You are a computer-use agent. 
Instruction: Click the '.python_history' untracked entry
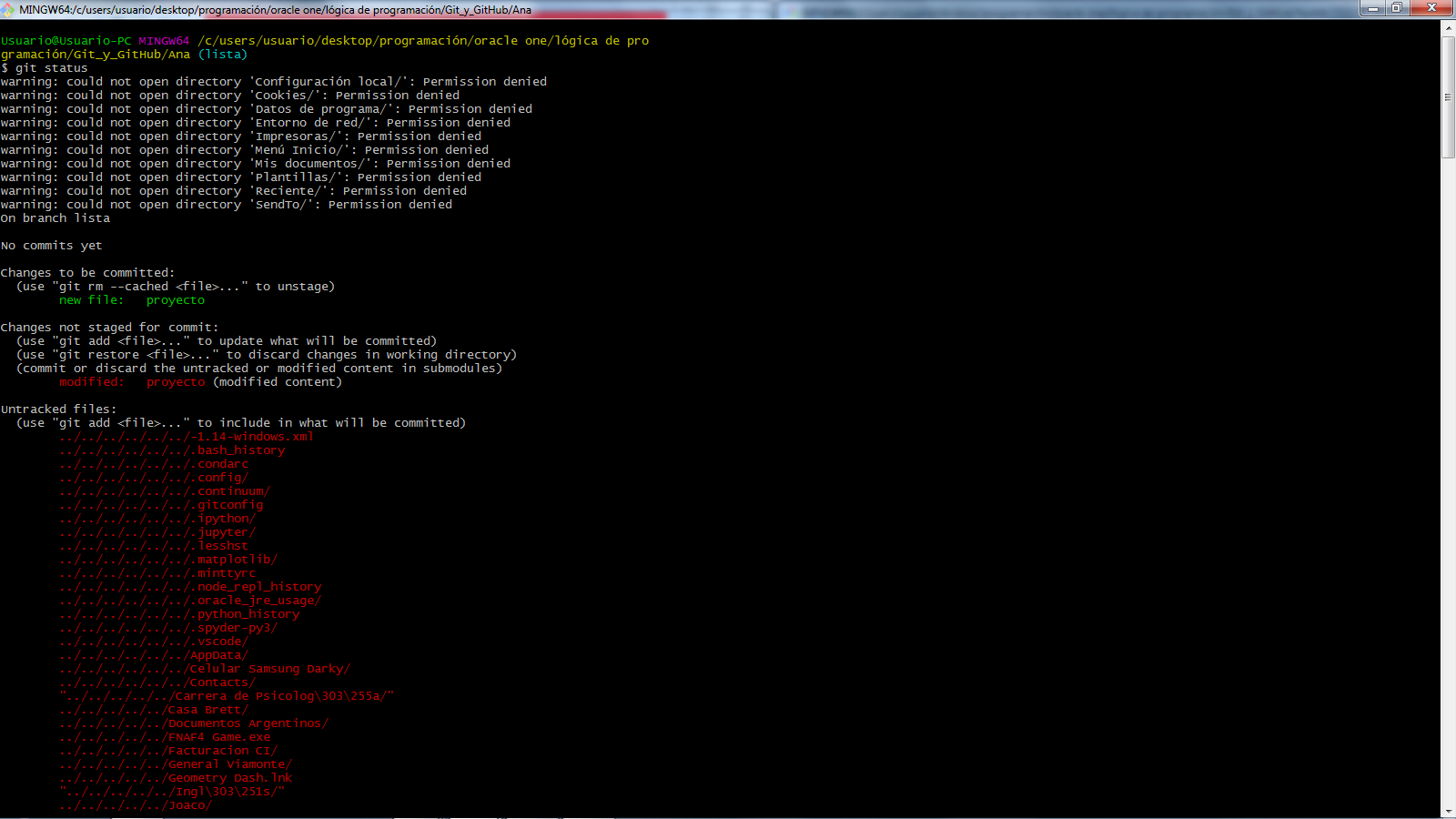click(x=179, y=614)
